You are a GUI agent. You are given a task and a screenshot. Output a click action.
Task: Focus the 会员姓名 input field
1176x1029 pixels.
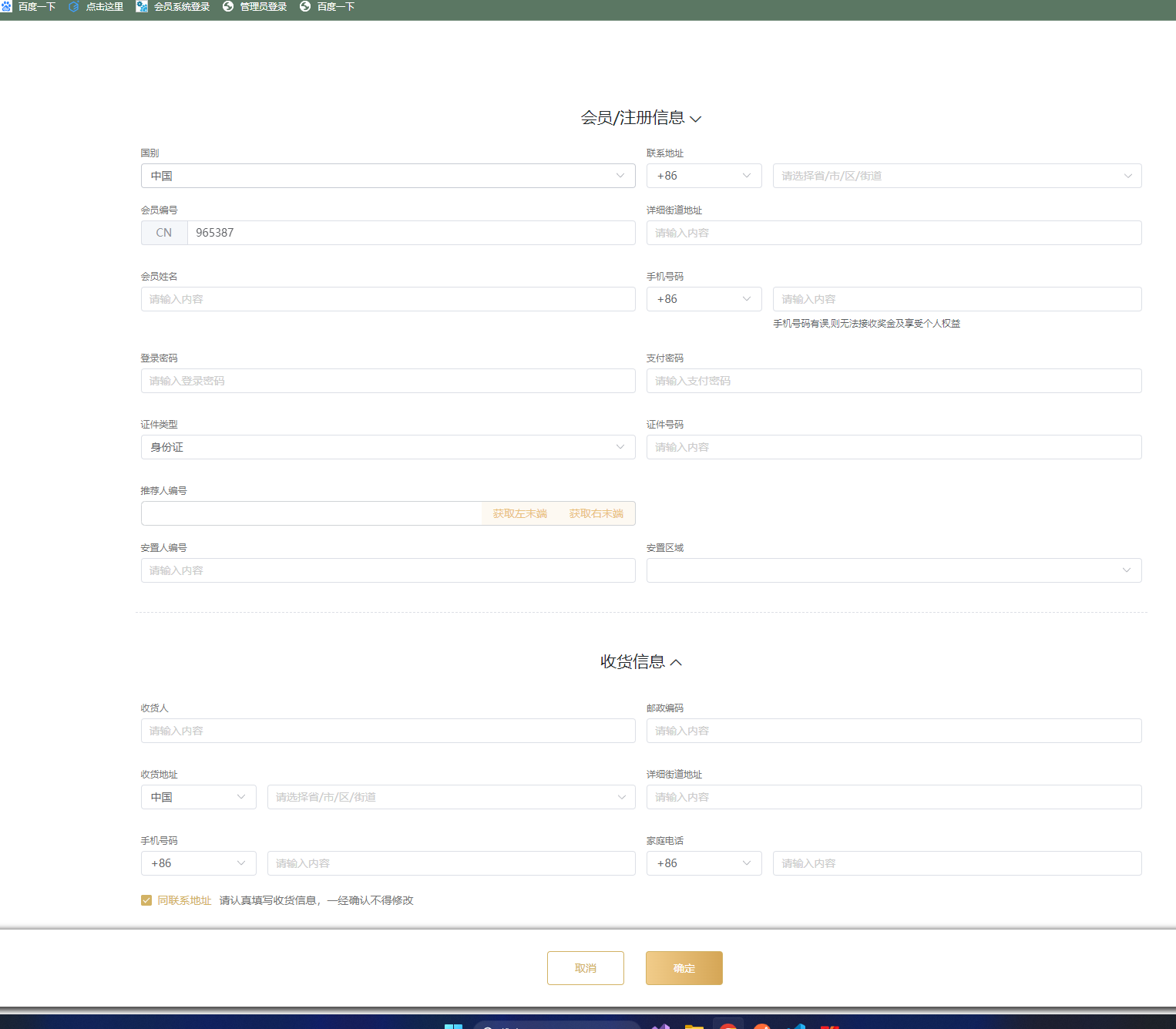(388, 299)
